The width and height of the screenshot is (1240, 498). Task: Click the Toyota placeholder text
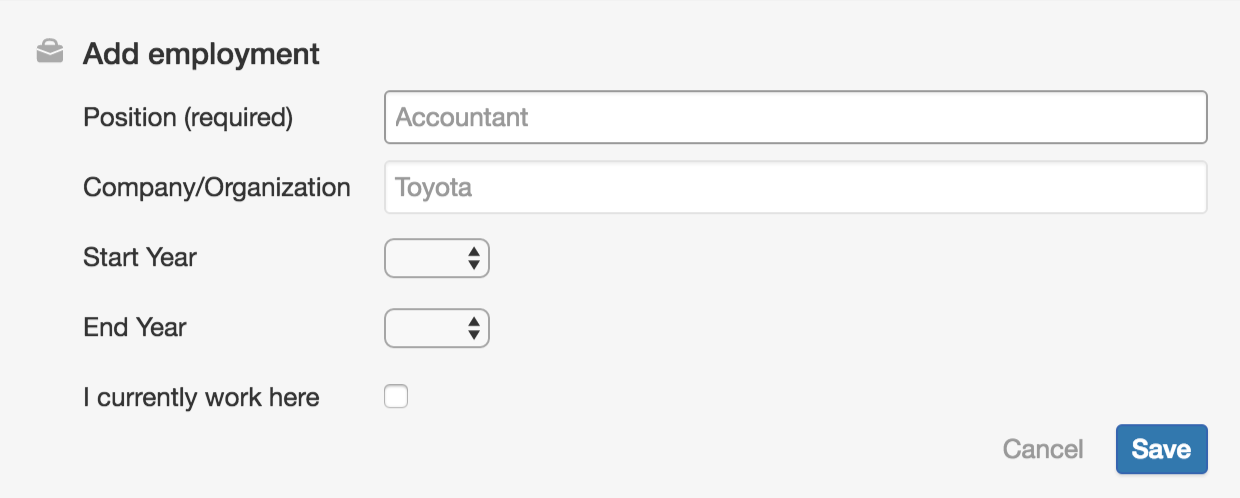(433, 187)
